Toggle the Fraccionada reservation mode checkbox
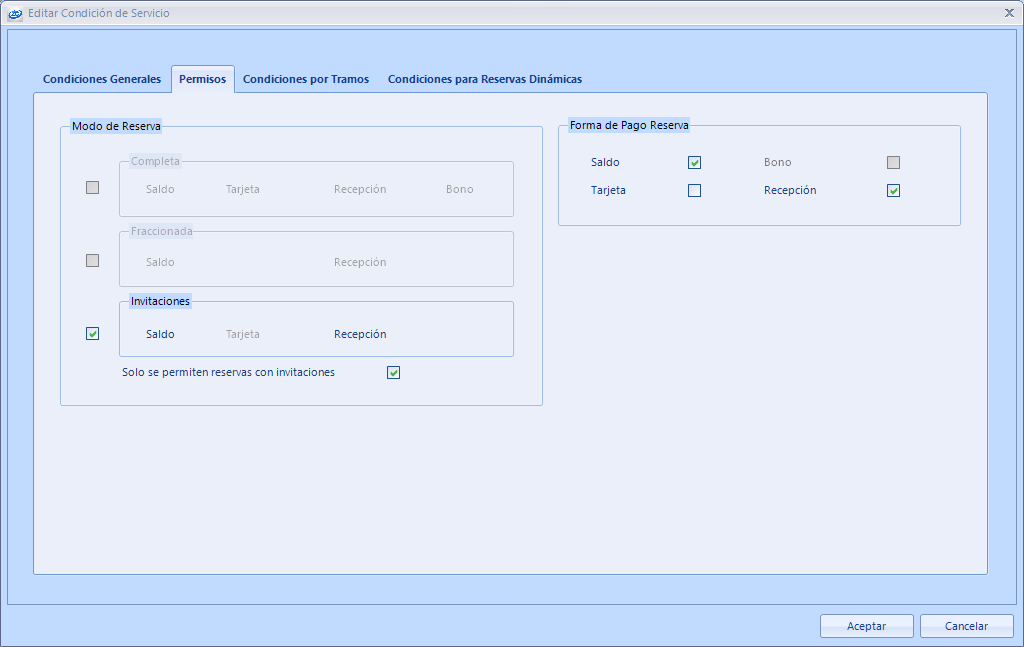1024x647 pixels. coord(93,260)
